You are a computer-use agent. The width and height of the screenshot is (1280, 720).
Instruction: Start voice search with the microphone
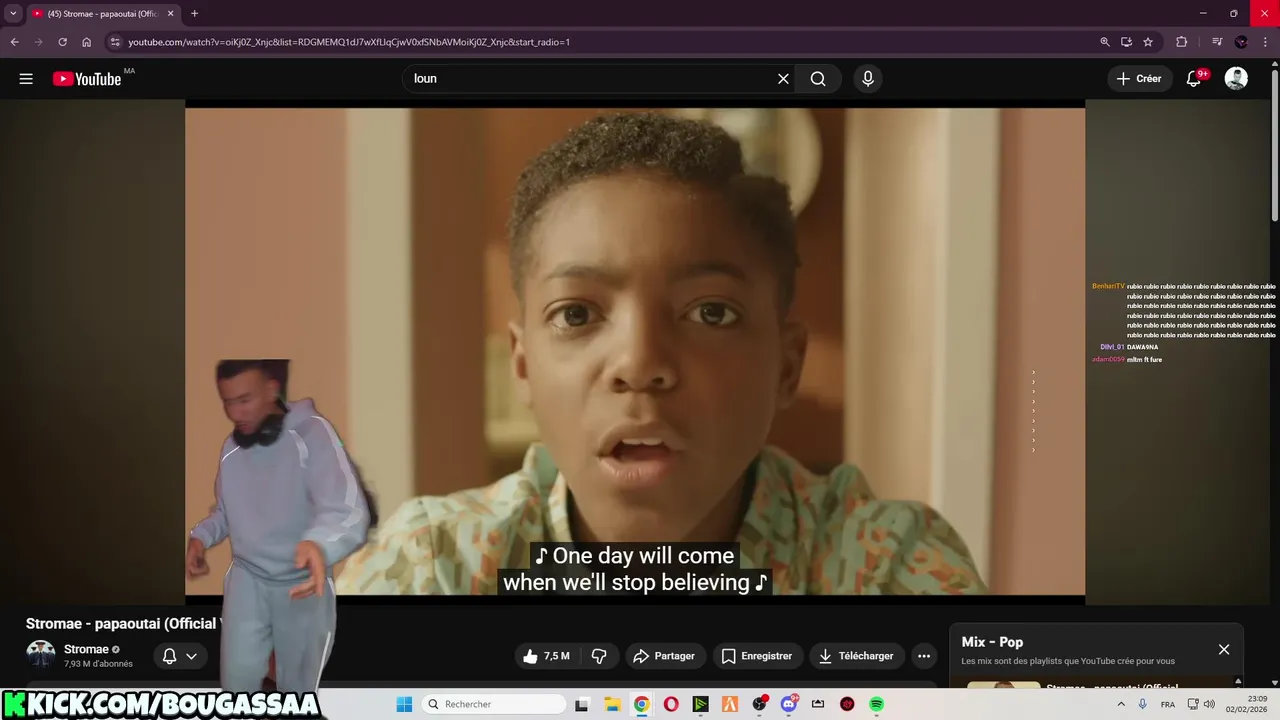coord(868,79)
